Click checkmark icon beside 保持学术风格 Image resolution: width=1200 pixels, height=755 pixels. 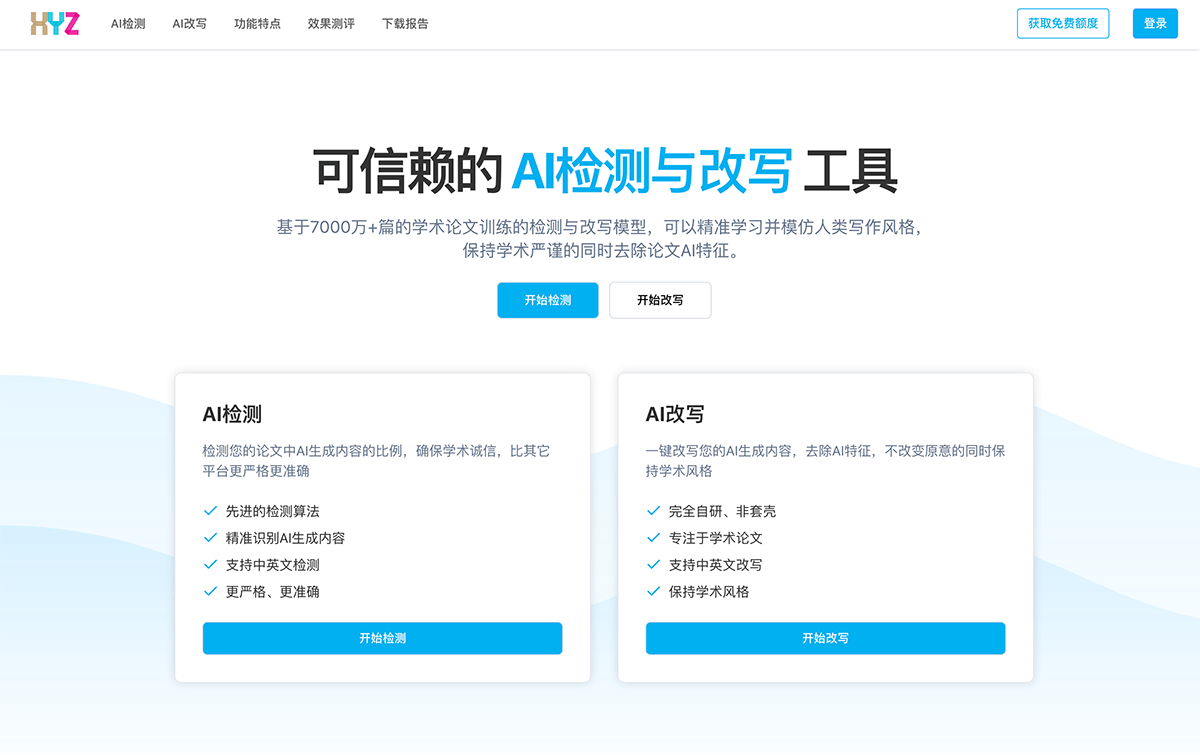[x=653, y=591]
